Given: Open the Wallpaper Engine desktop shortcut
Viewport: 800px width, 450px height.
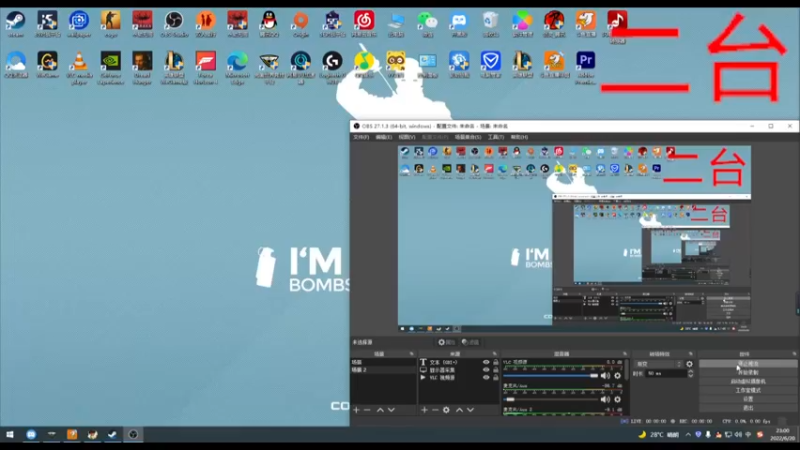Looking at the screenshot, I should (x=79, y=24).
